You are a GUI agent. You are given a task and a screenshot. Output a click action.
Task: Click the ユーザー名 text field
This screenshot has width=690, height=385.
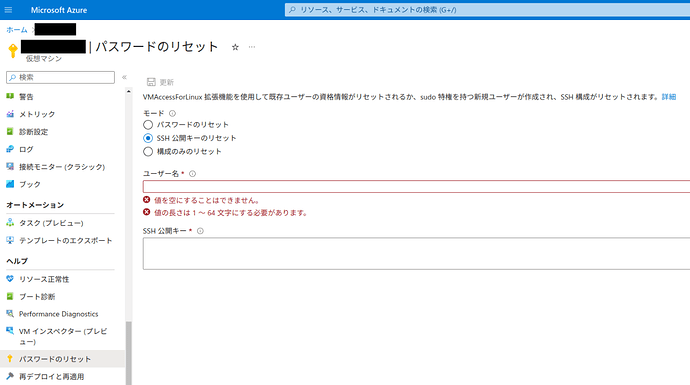click(416, 187)
